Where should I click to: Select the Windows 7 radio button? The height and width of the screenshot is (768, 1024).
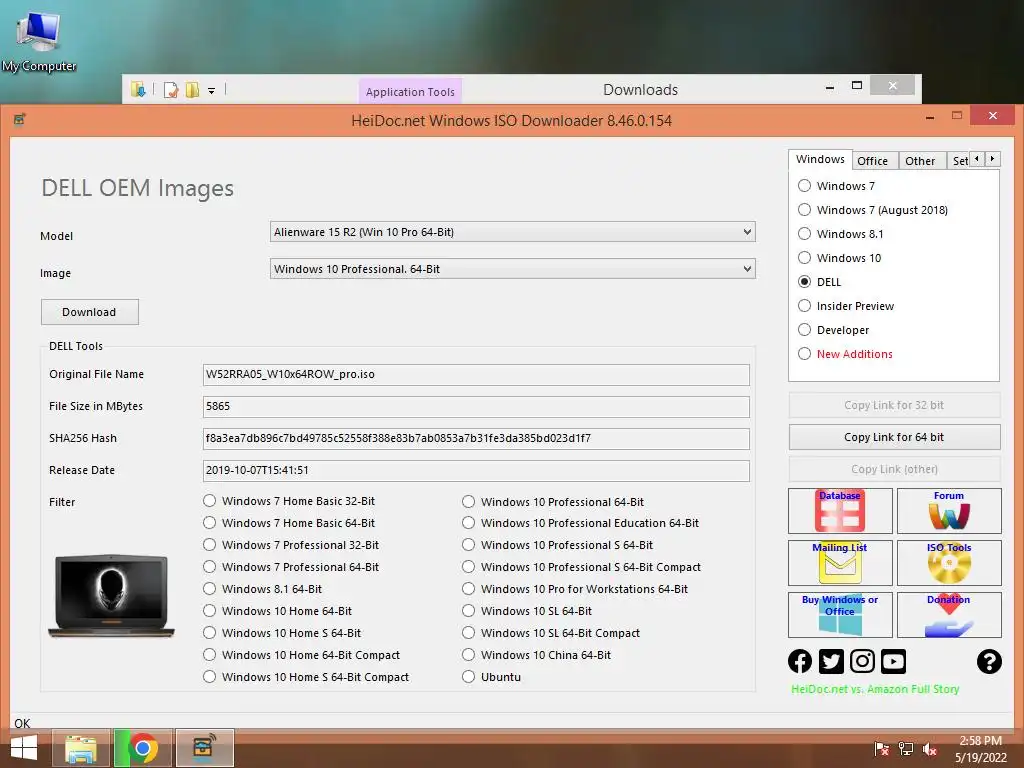click(x=805, y=186)
